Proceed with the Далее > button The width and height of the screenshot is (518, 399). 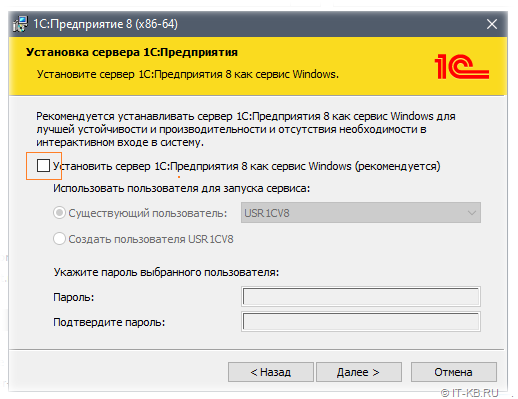(359, 372)
